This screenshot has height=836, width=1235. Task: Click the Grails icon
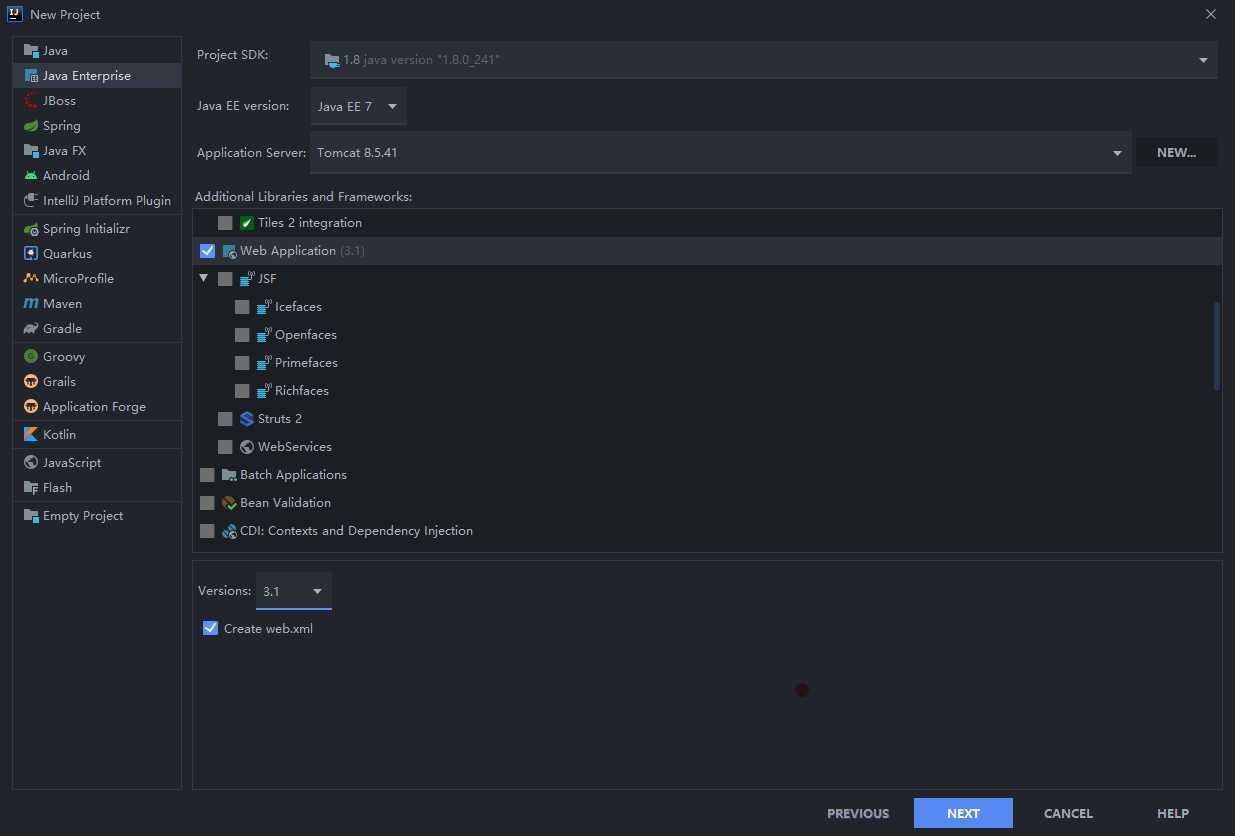coord(31,382)
